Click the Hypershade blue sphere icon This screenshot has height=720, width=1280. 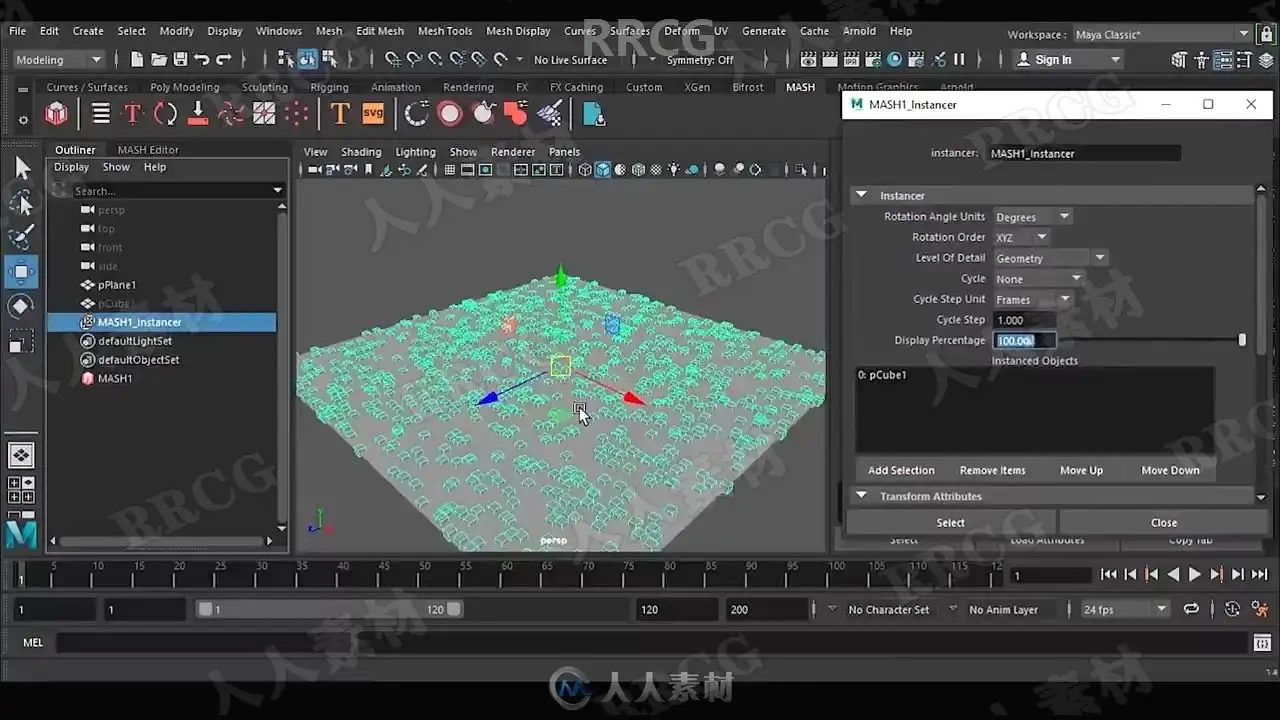(895, 59)
